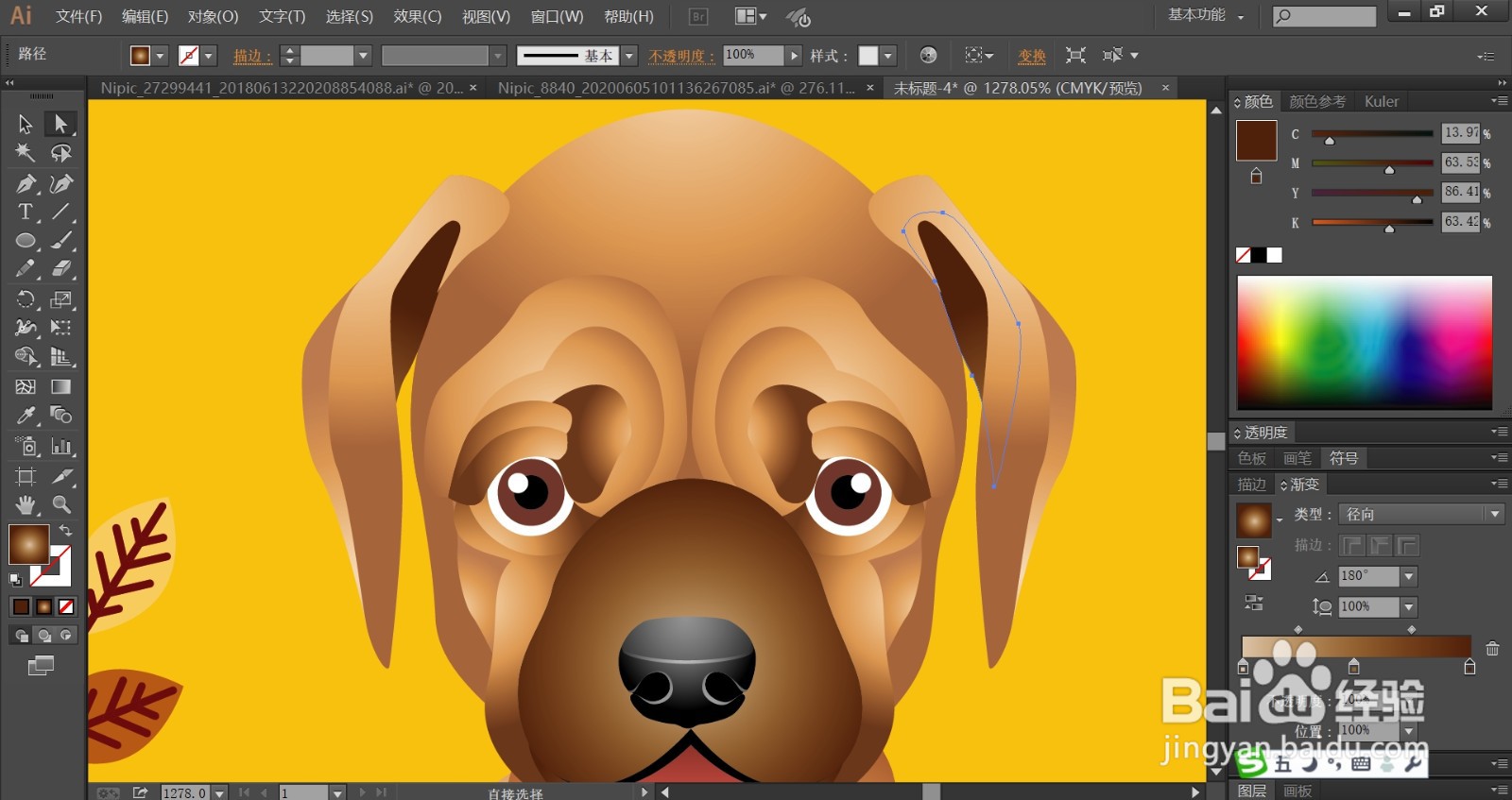Select the Shape Builder tool

[x=26, y=357]
